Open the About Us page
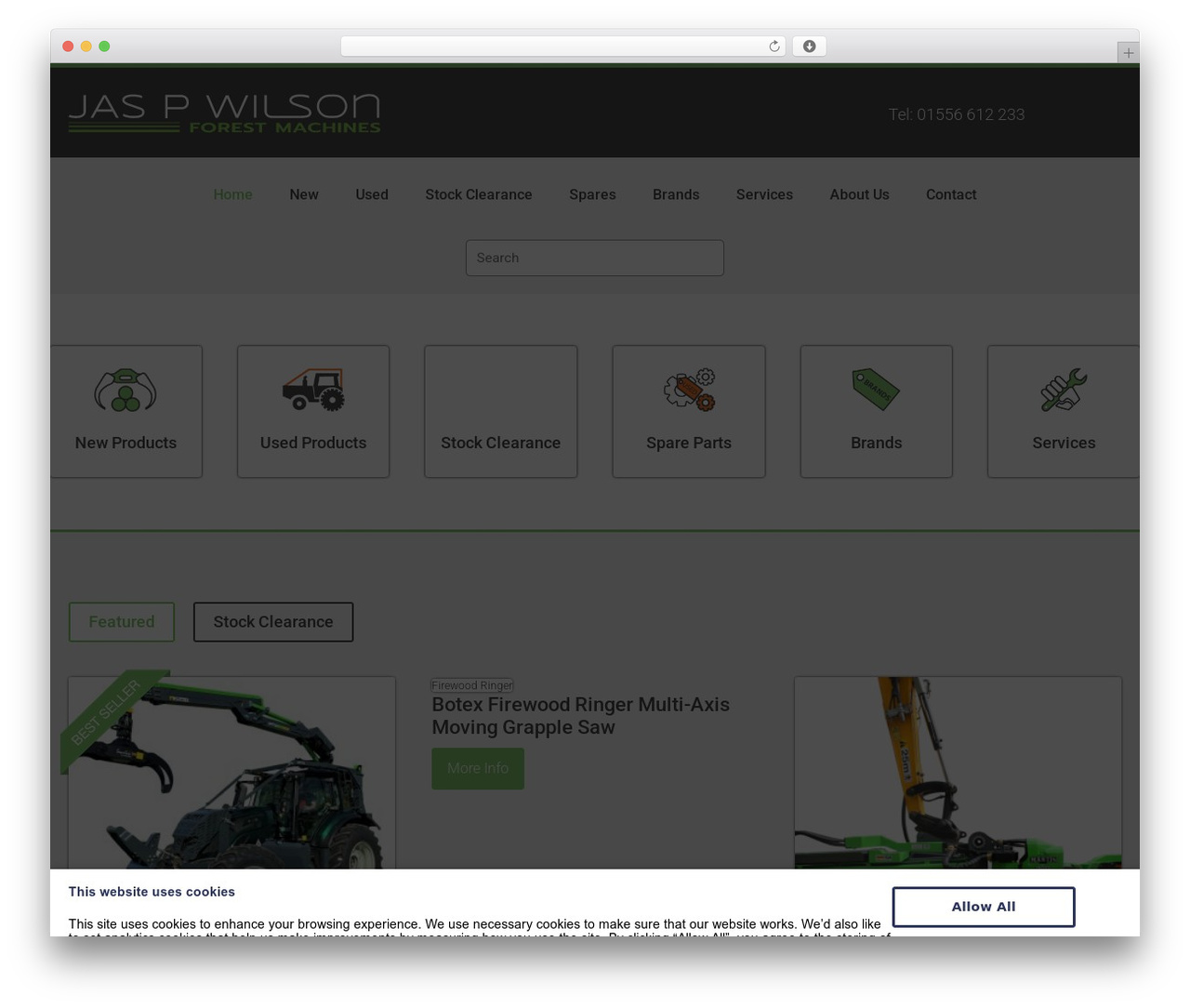This screenshot has width=1190, height=1008. pos(859,194)
